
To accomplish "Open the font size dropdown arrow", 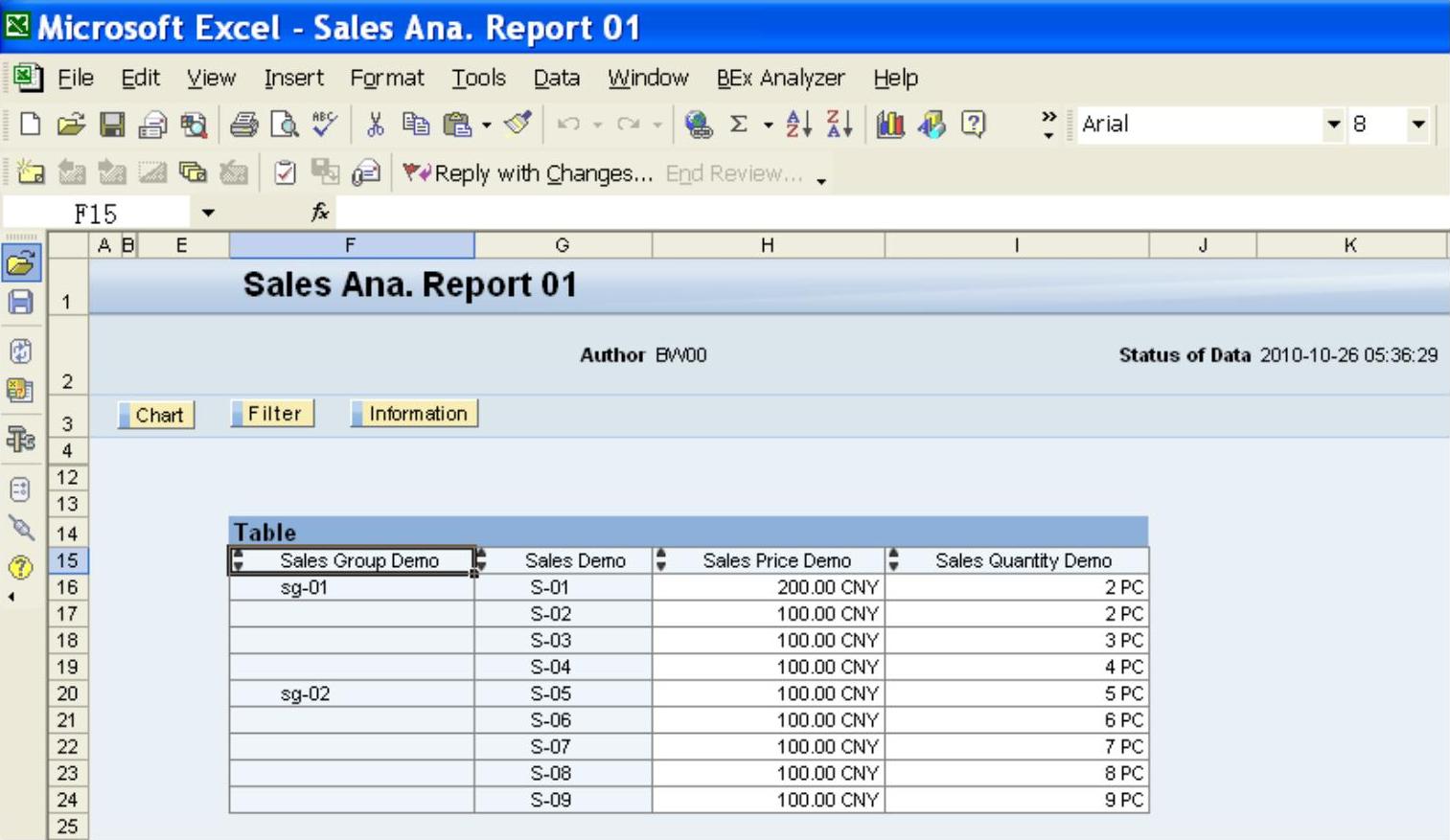I will 1418,124.
